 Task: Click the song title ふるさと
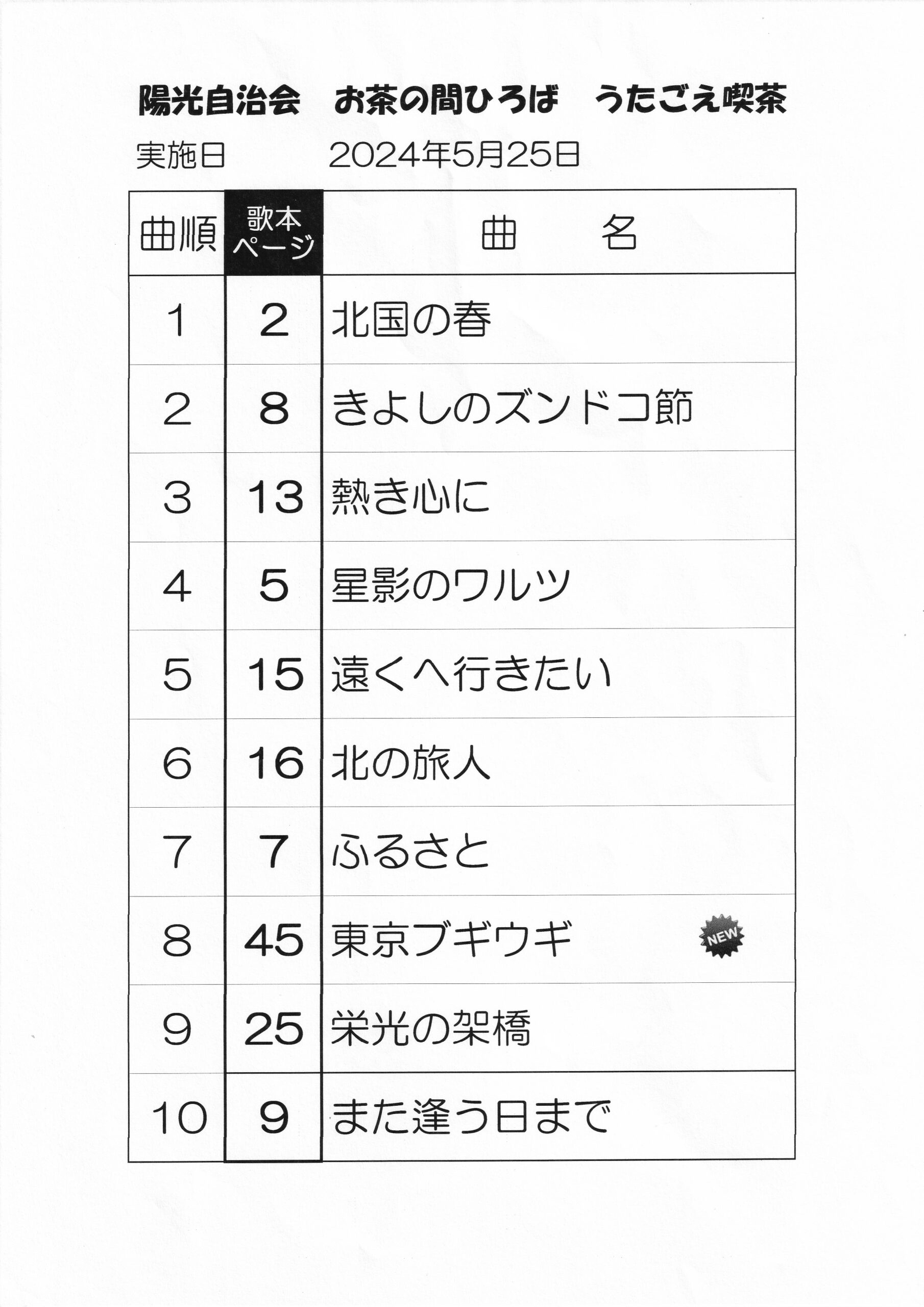point(410,852)
